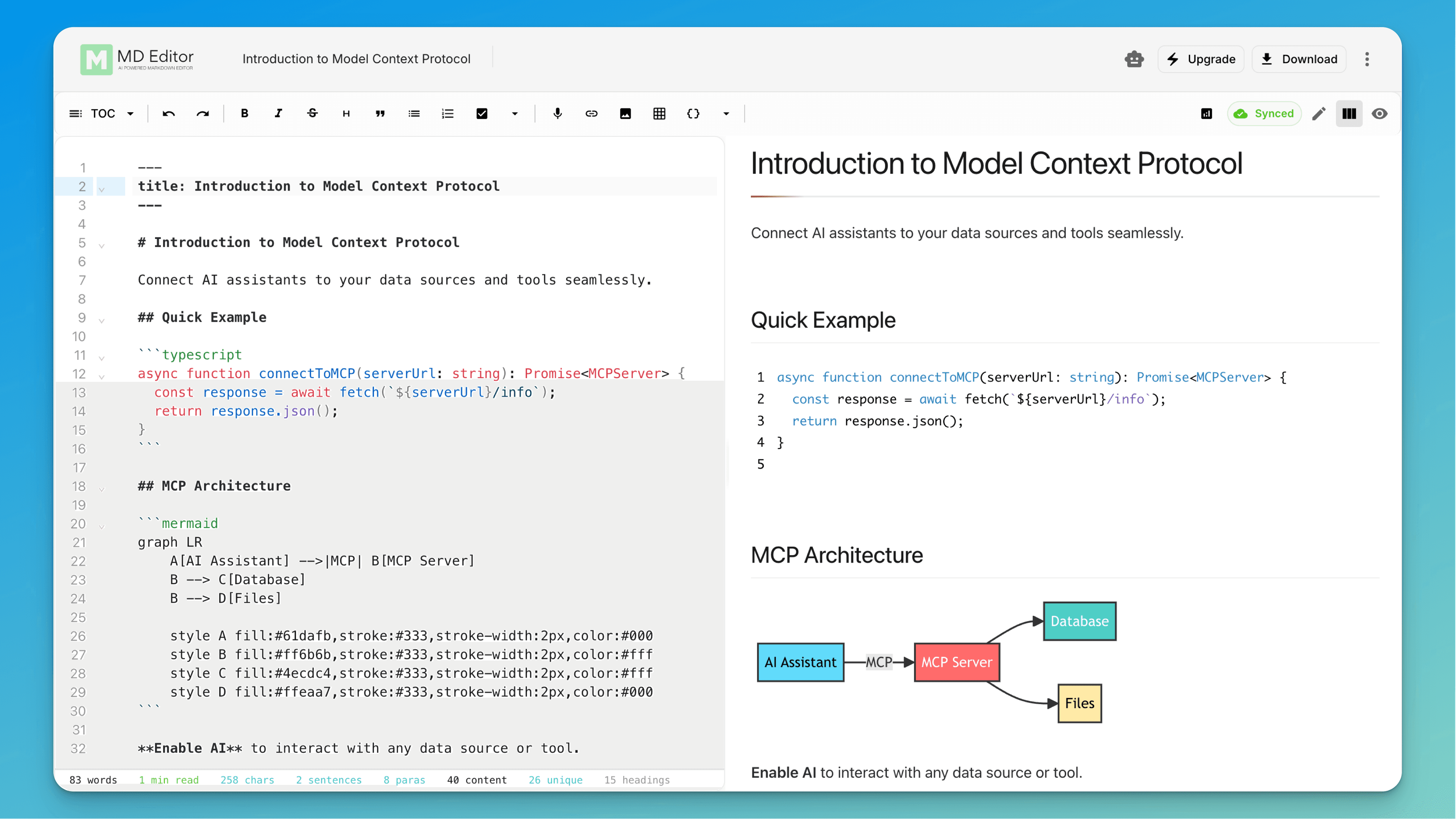Start voice dictation with the microphone icon
1456x819 pixels.
[558, 113]
